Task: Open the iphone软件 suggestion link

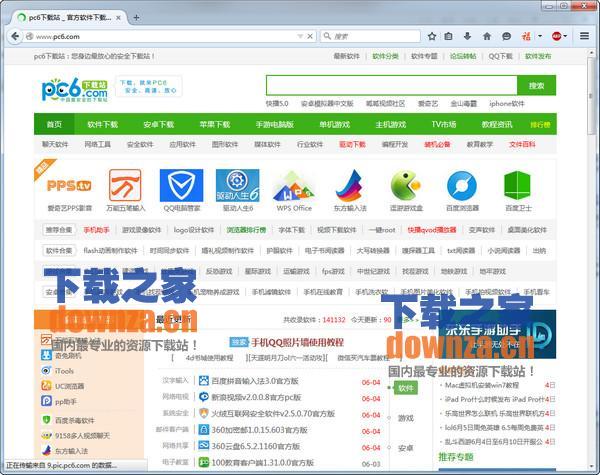Action: 507,104
